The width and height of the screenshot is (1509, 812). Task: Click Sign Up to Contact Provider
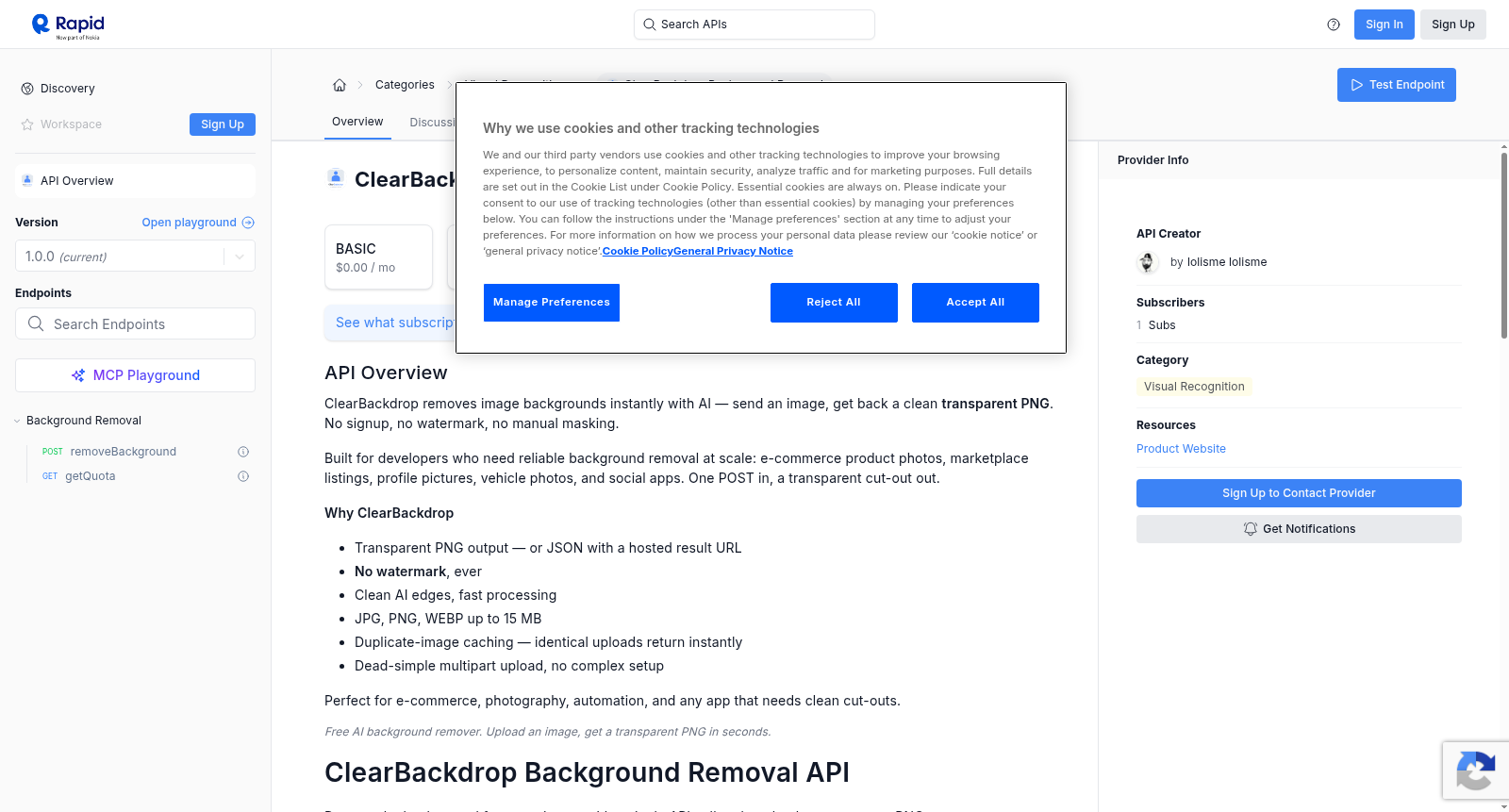click(1299, 493)
